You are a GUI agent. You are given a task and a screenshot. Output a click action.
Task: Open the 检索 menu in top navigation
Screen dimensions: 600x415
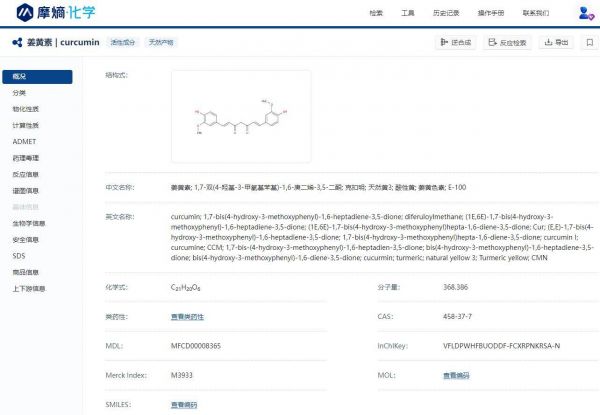click(376, 13)
